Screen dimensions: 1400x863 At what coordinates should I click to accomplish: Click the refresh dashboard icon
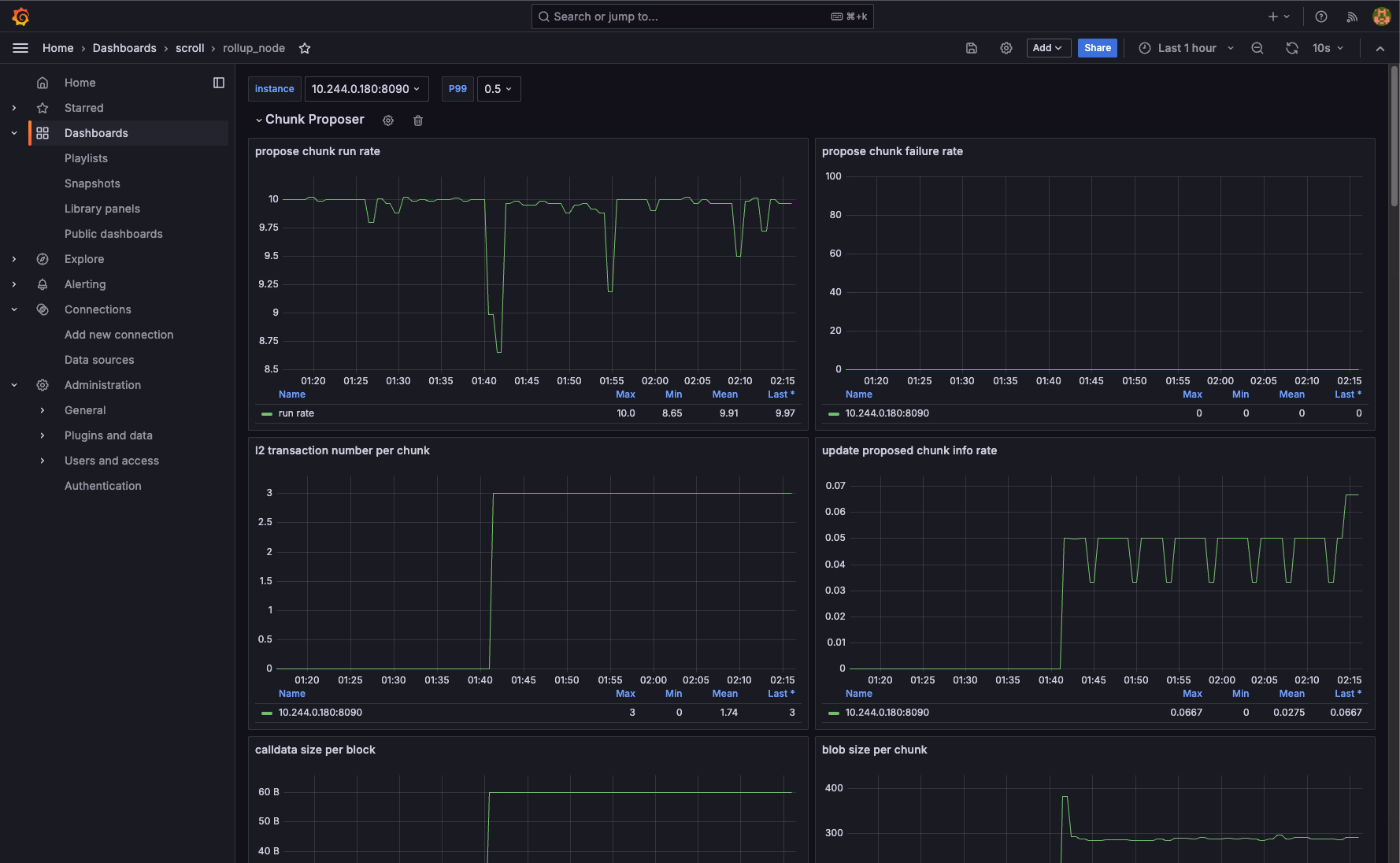tap(1292, 48)
